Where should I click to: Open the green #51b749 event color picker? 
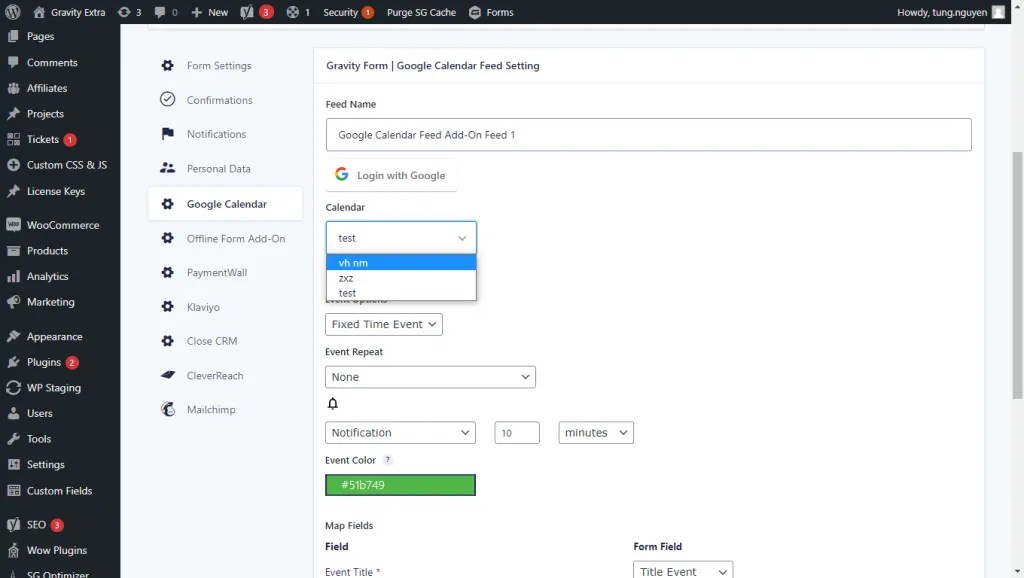[x=400, y=485]
